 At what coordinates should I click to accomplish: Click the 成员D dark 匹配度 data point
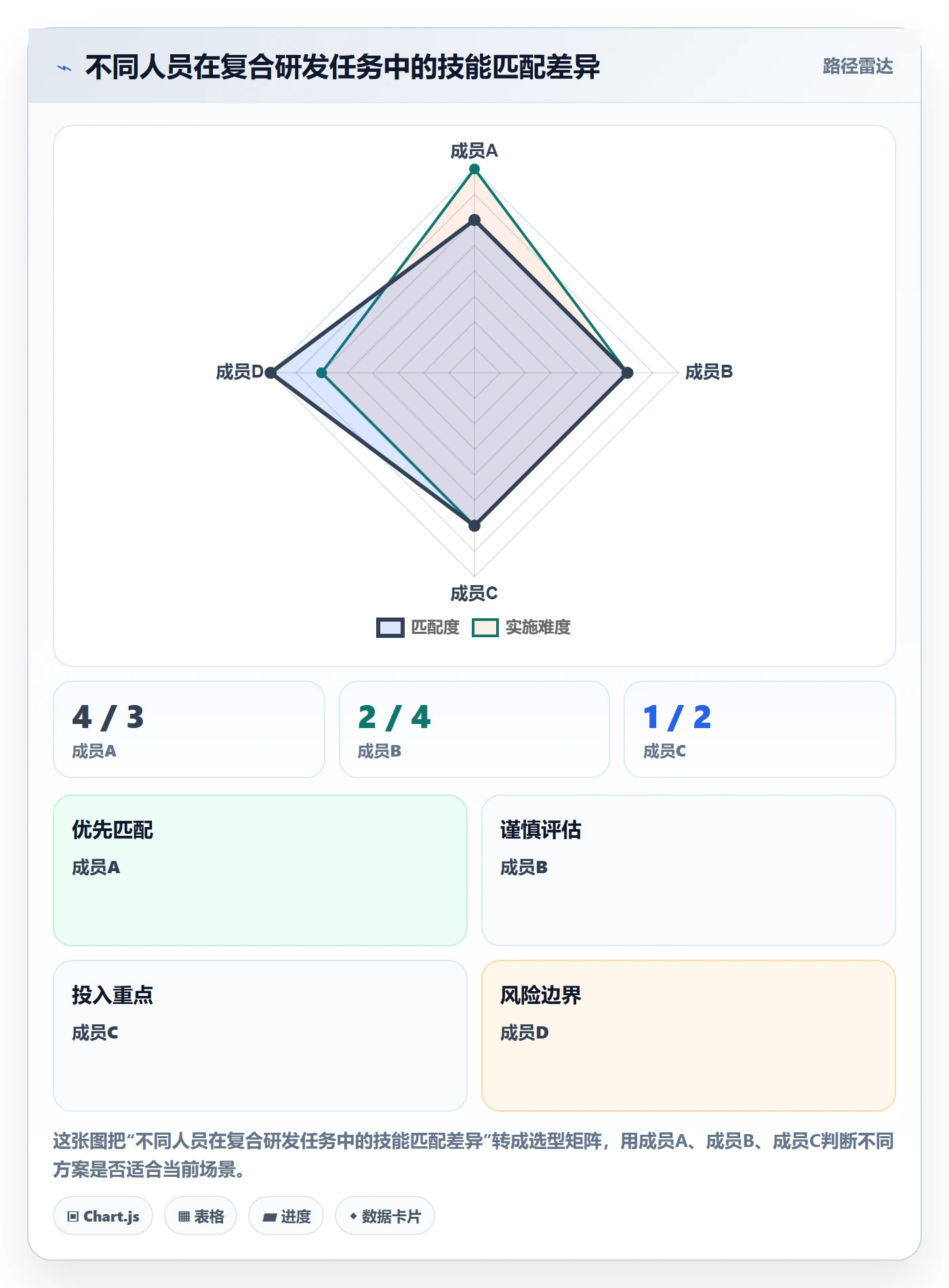(x=270, y=373)
